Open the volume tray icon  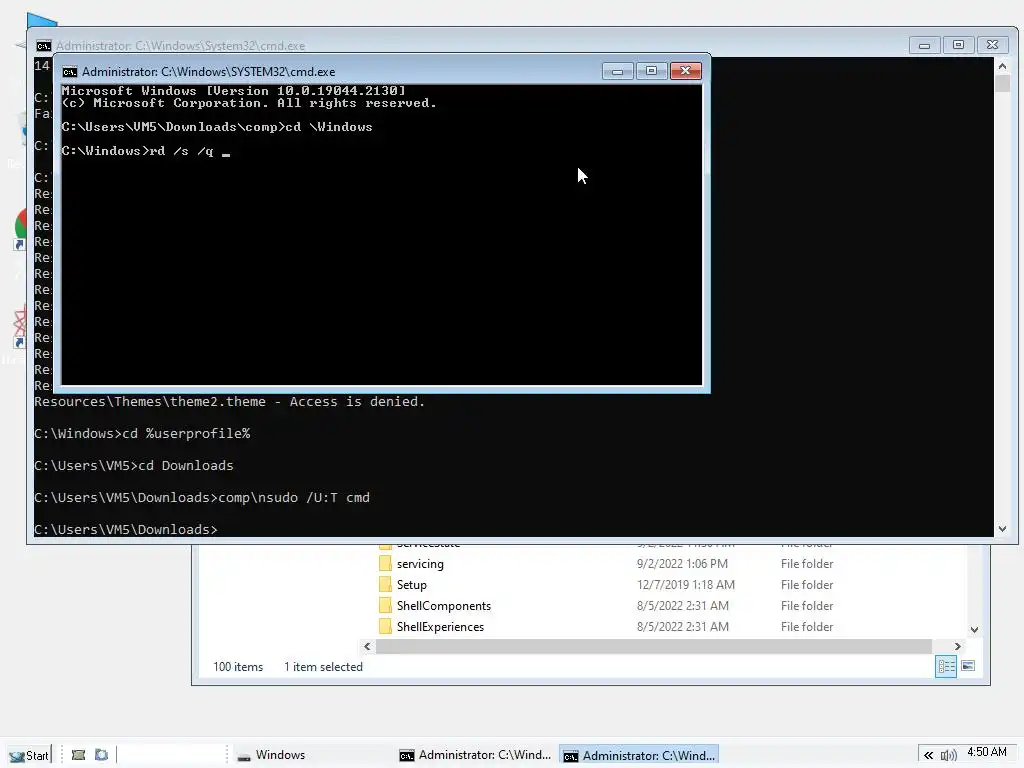[x=948, y=755]
